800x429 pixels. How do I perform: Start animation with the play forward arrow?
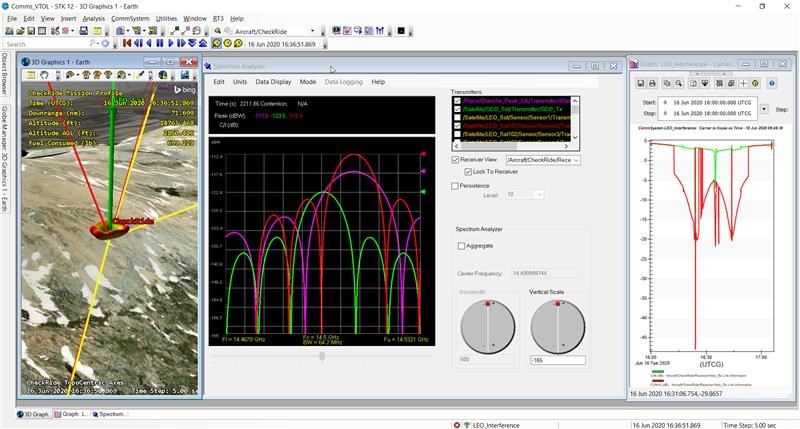[x=170, y=44]
